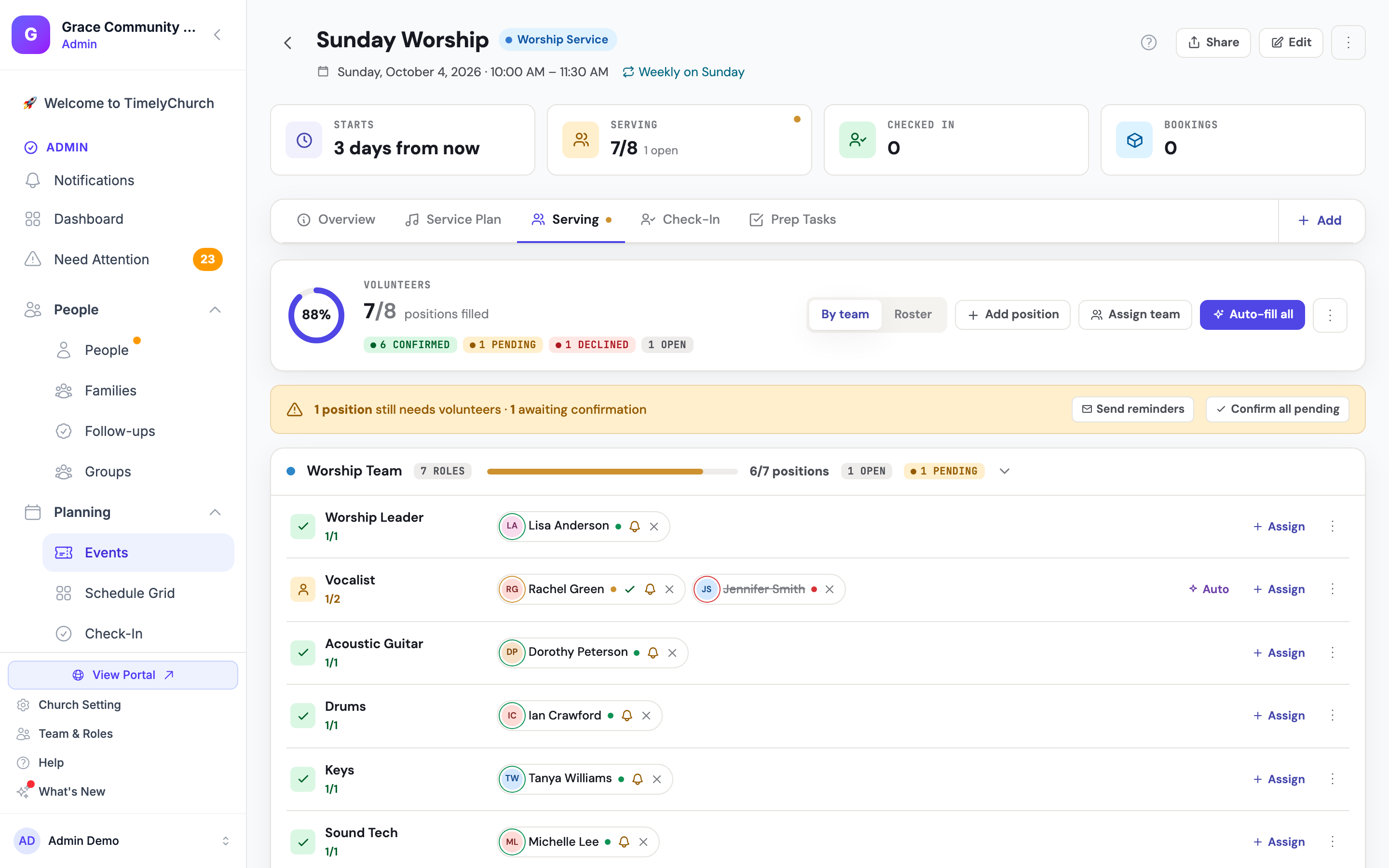Open View Portal link
Image resolution: width=1389 pixels, height=868 pixels.
coord(123,675)
